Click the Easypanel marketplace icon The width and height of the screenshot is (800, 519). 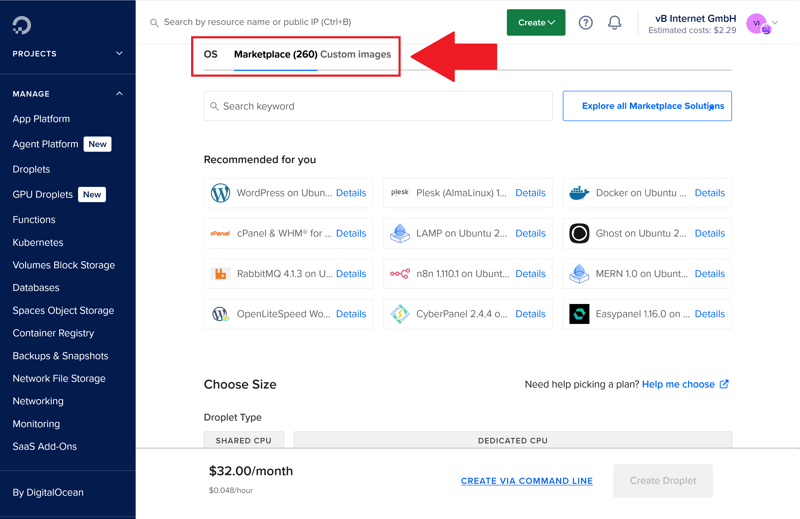tap(579, 314)
